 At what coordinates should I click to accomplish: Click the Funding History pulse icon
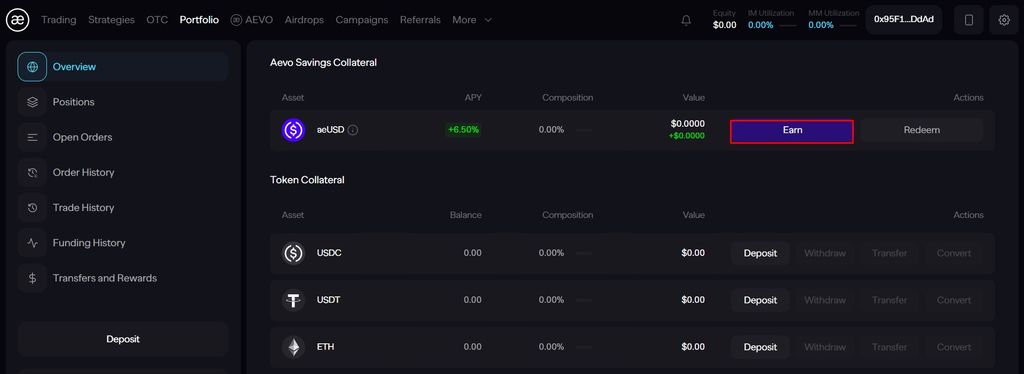coord(33,243)
